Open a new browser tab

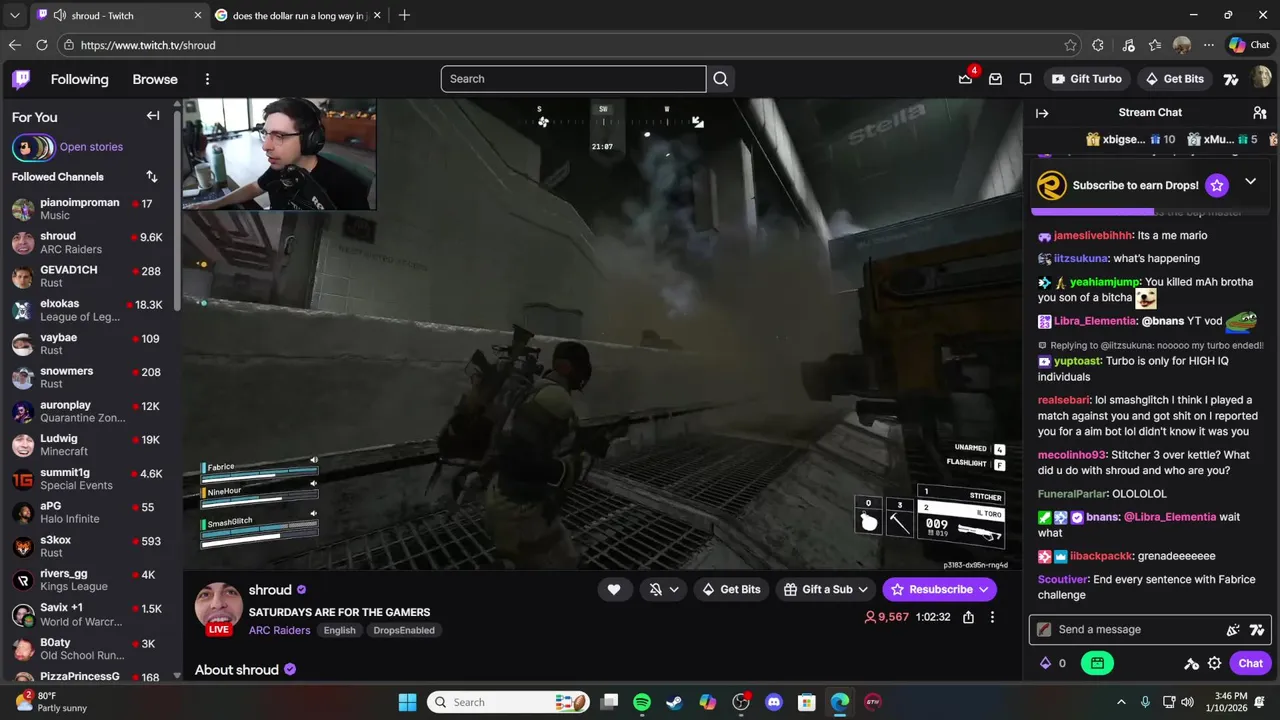click(x=404, y=16)
